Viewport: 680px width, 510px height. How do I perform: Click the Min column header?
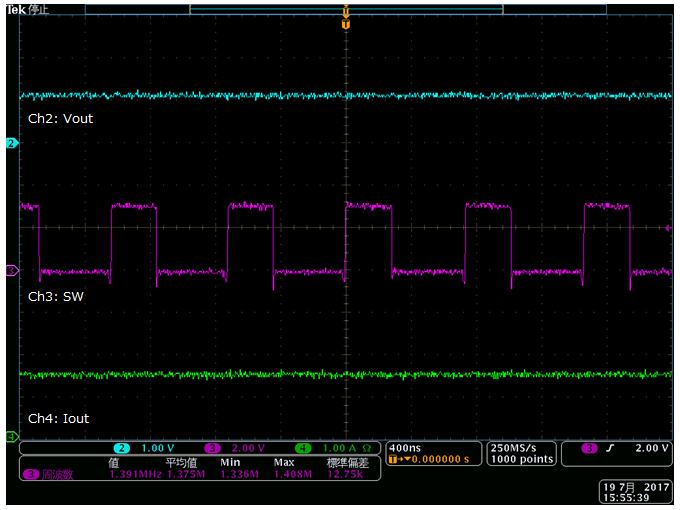click(230, 463)
